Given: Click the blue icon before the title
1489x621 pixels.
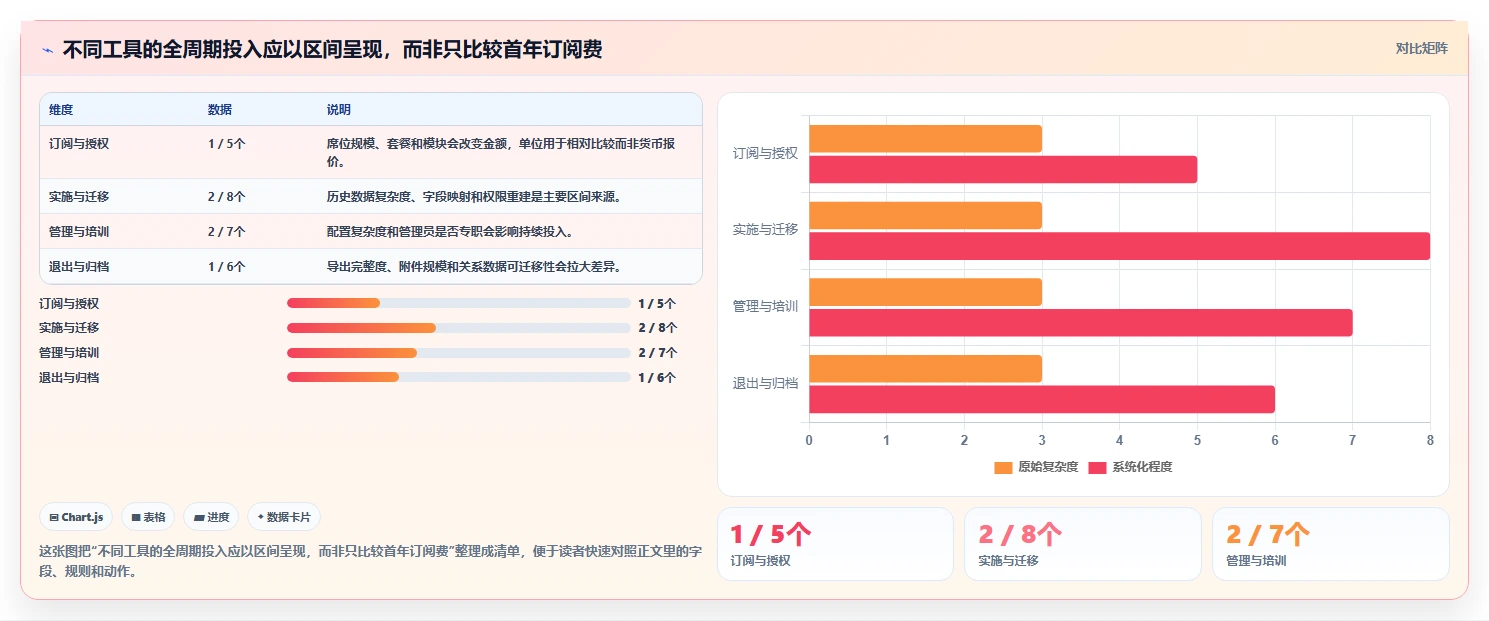Looking at the screenshot, I should [48, 50].
